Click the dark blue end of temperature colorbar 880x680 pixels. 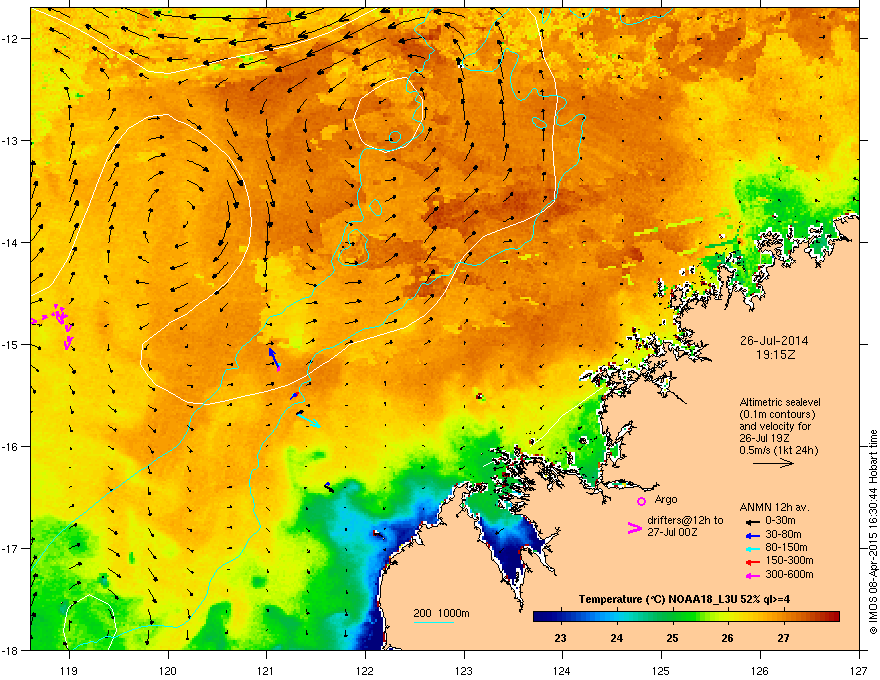pyautogui.click(x=544, y=617)
